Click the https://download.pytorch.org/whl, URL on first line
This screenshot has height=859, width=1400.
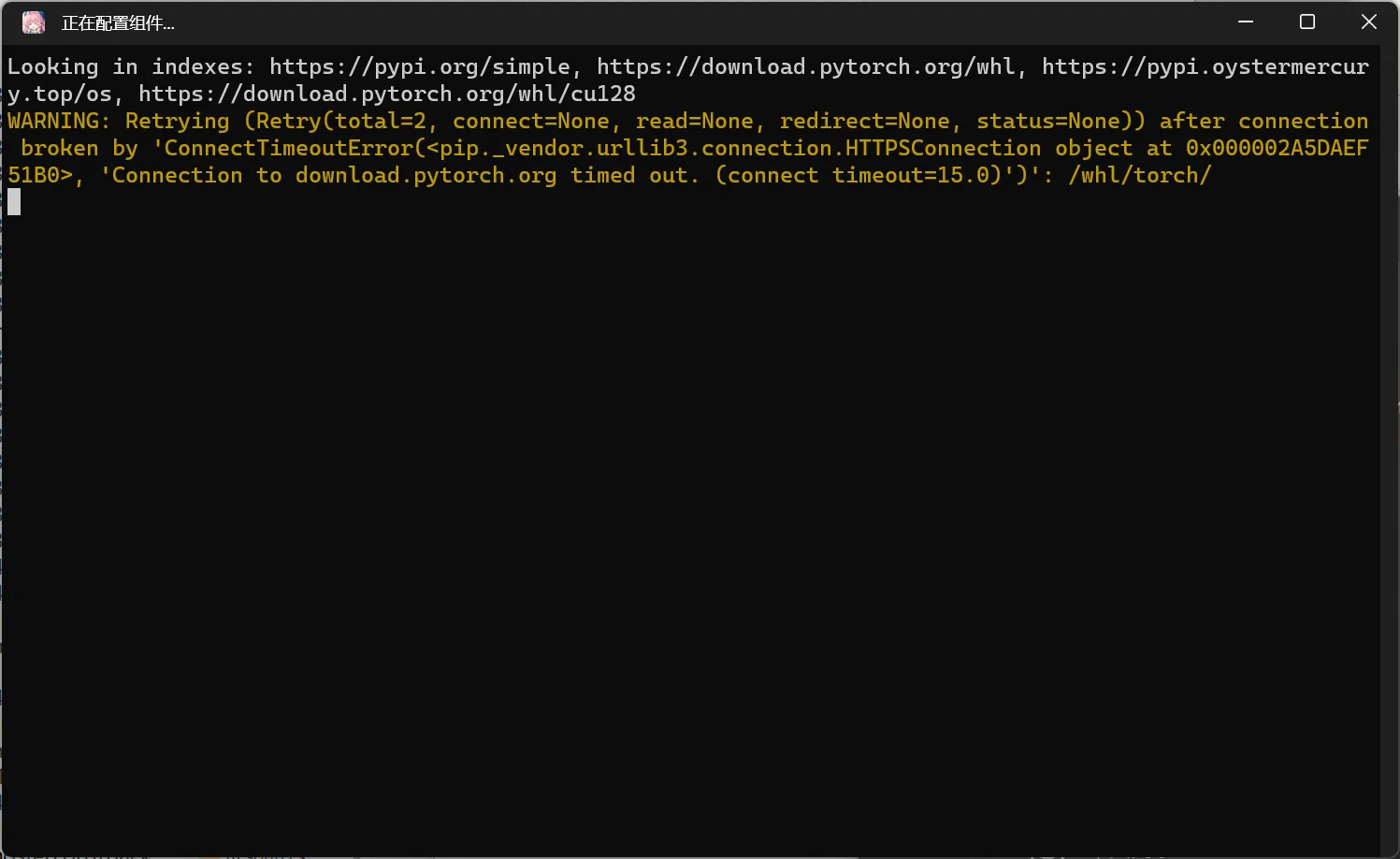(x=805, y=66)
